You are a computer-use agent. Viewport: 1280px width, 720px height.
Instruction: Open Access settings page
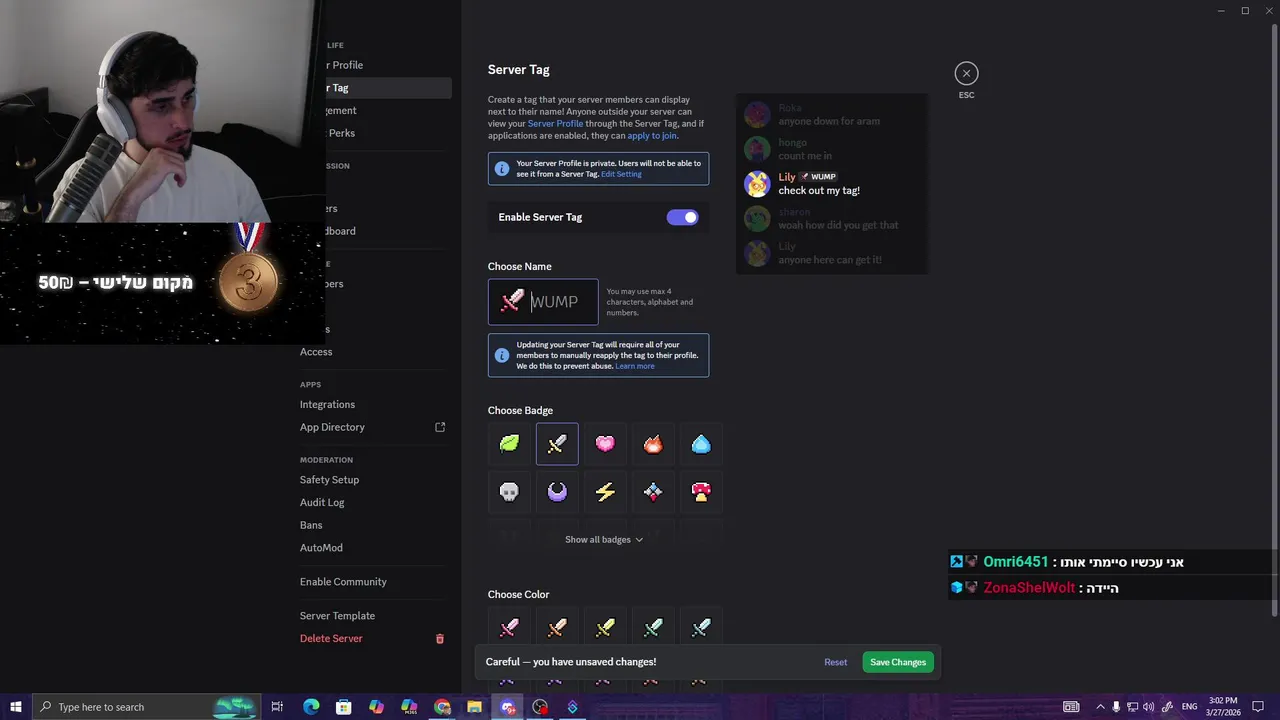[x=316, y=352]
